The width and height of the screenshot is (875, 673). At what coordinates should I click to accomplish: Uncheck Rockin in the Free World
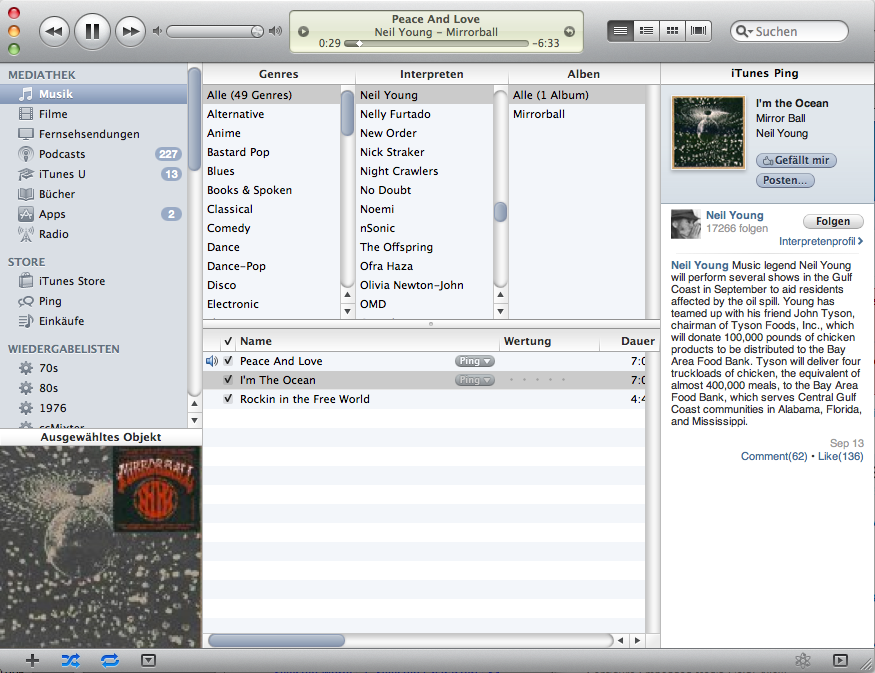coord(228,399)
